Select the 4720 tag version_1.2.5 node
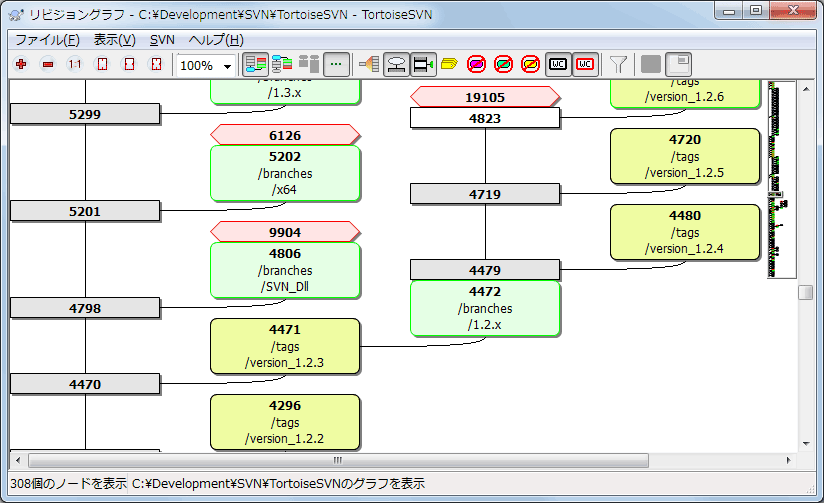The width and height of the screenshot is (824, 503). (685, 156)
